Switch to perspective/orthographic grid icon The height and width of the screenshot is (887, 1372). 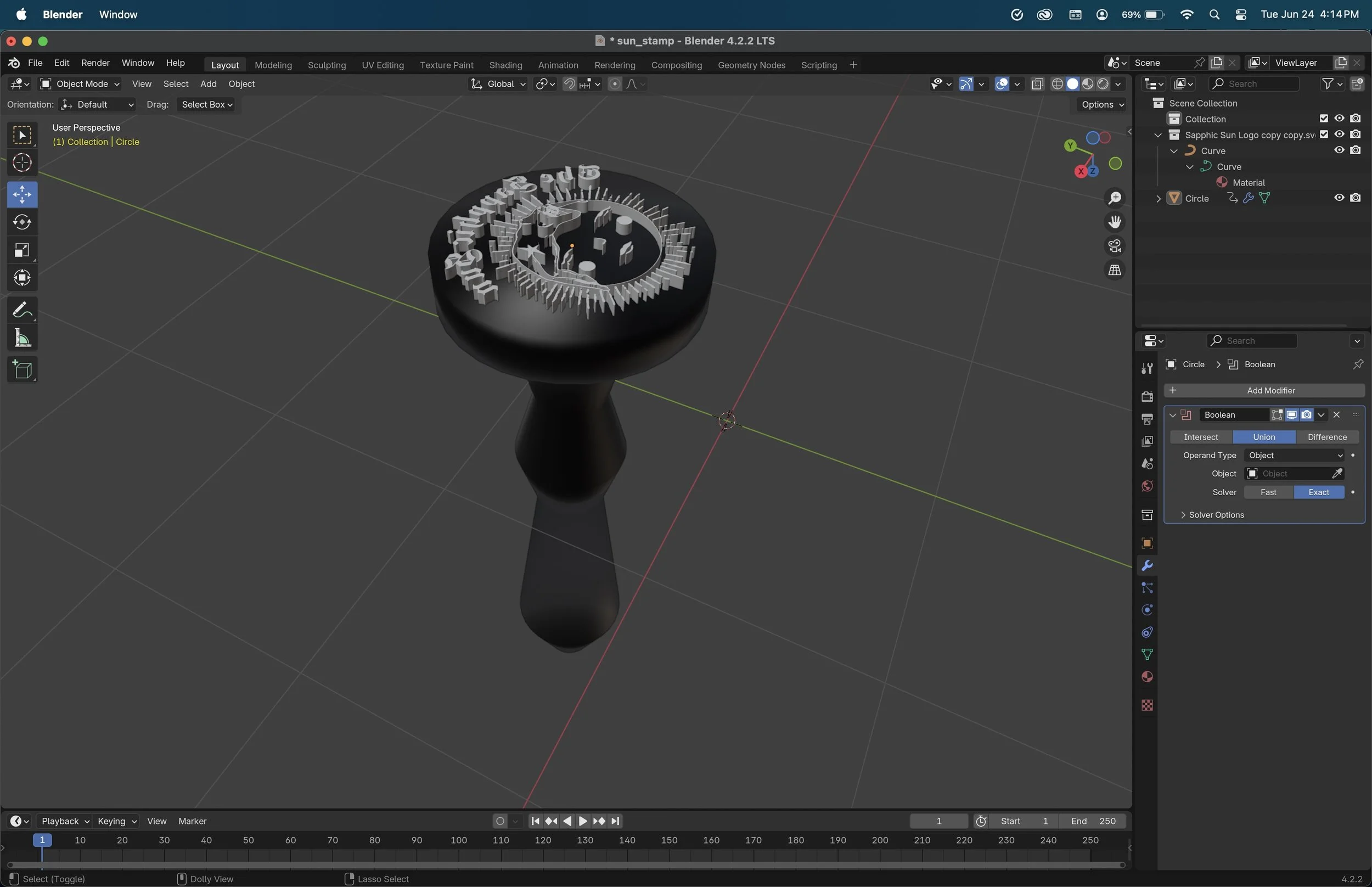(1115, 270)
